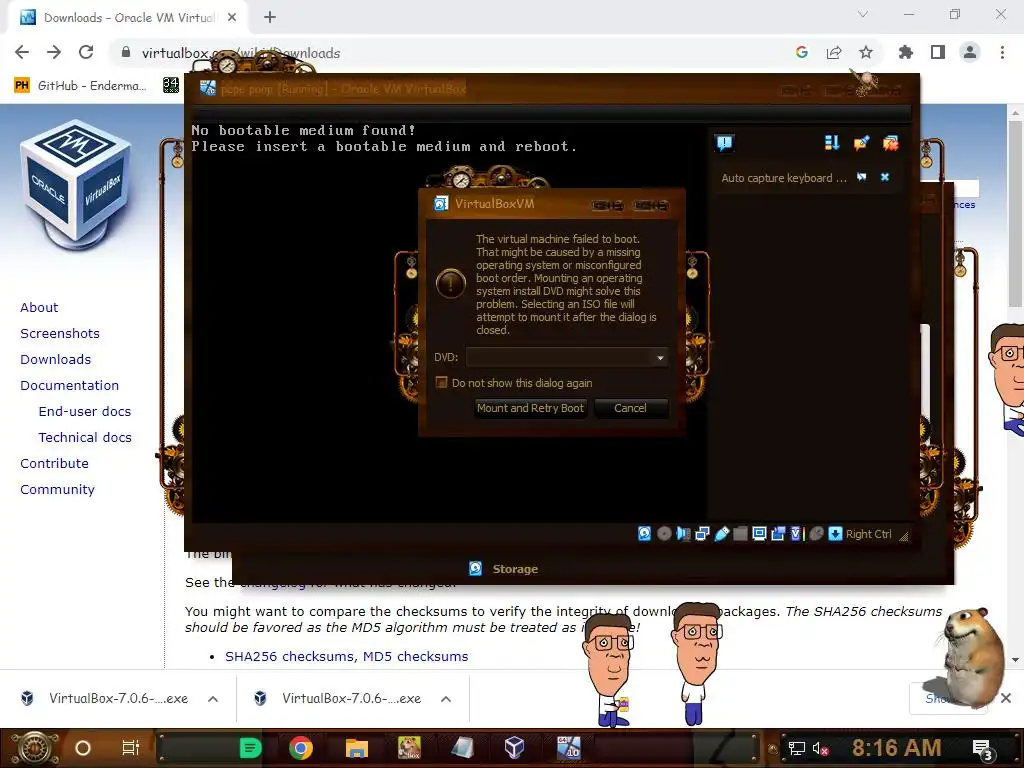Click the network indicator in VM status bar
This screenshot has height=768, width=1024.
tap(702, 534)
